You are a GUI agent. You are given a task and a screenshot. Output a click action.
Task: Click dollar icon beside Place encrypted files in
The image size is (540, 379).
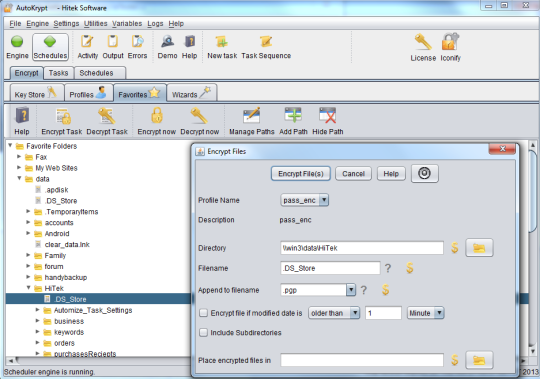[455, 360]
